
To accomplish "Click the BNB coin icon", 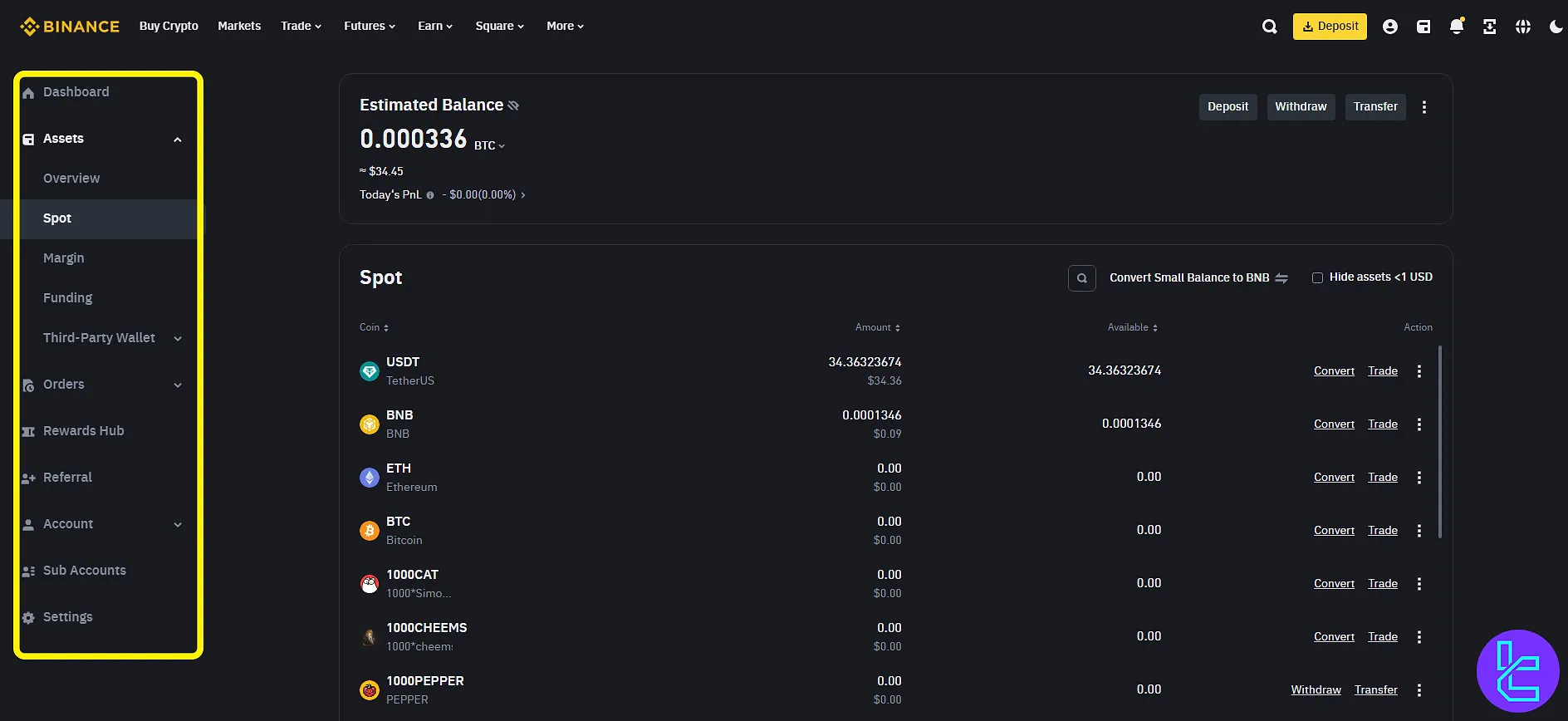I will (370, 424).
